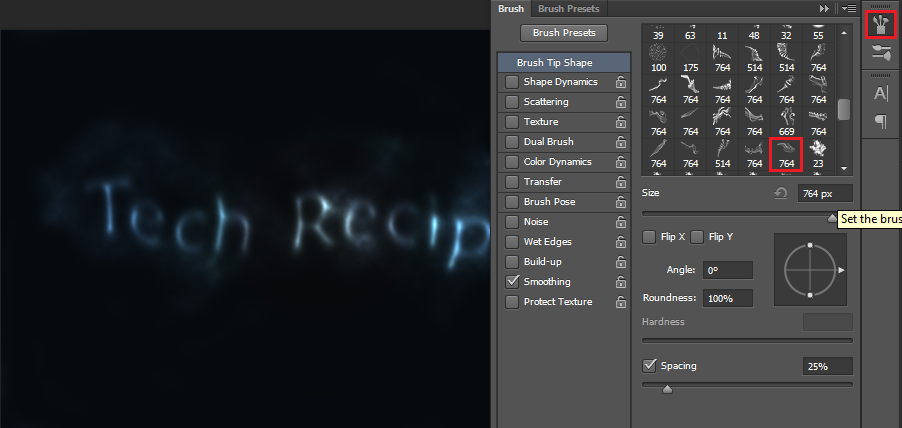This screenshot has width=902, height=428.
Task: Toggle the Scattering lock icon
Action: [x=621, y=102]
